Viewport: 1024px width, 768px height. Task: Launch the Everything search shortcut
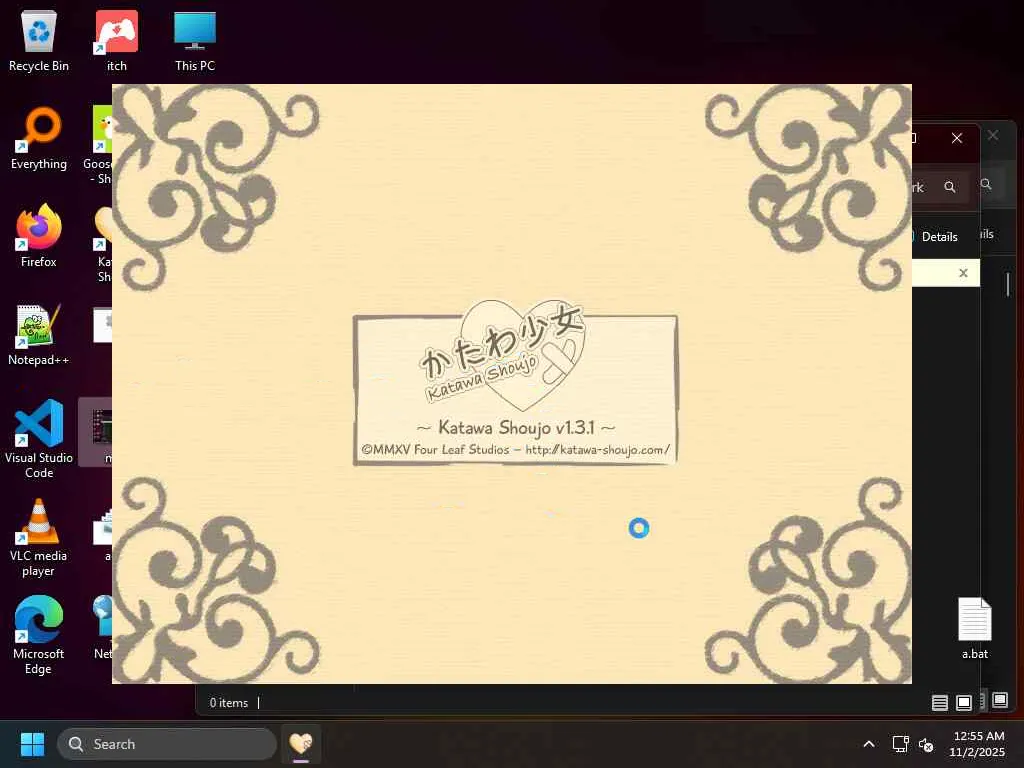[x=39, y=138]
